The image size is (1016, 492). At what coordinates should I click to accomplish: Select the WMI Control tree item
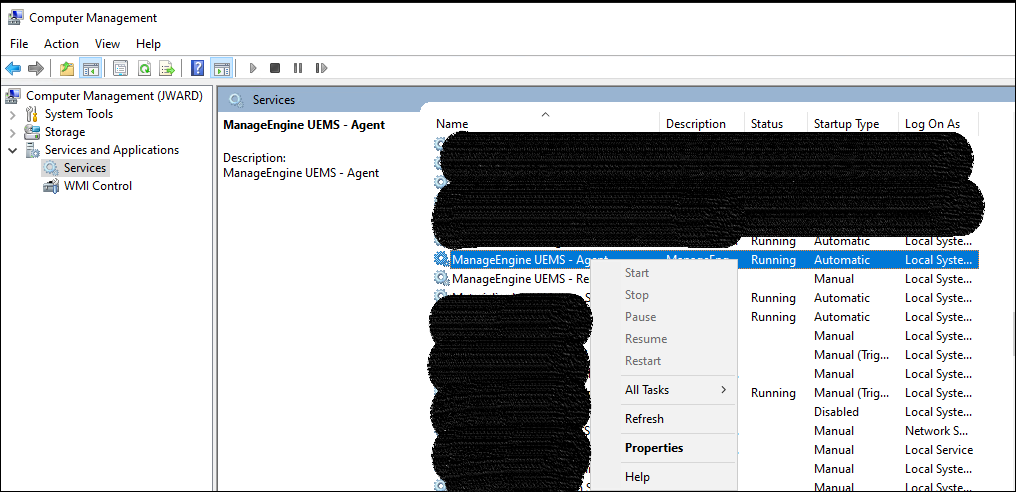point(98,186)
